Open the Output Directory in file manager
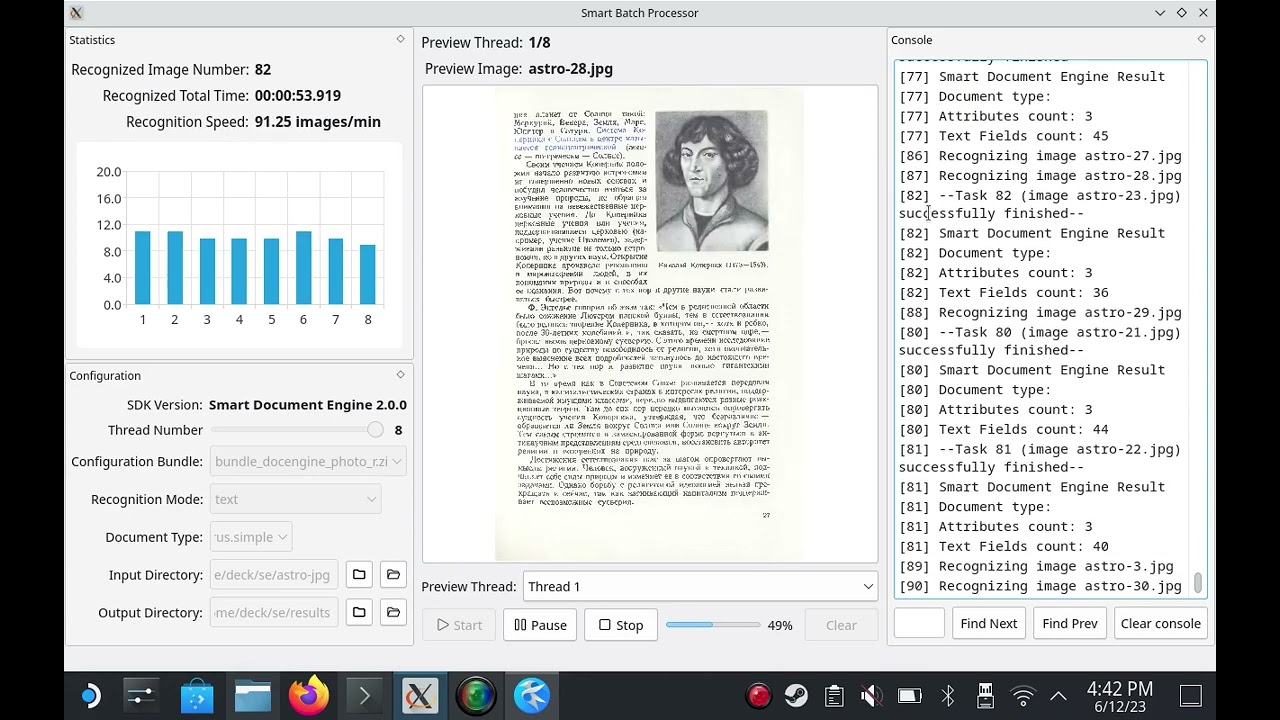1280x720 pixels. [393, 612]
